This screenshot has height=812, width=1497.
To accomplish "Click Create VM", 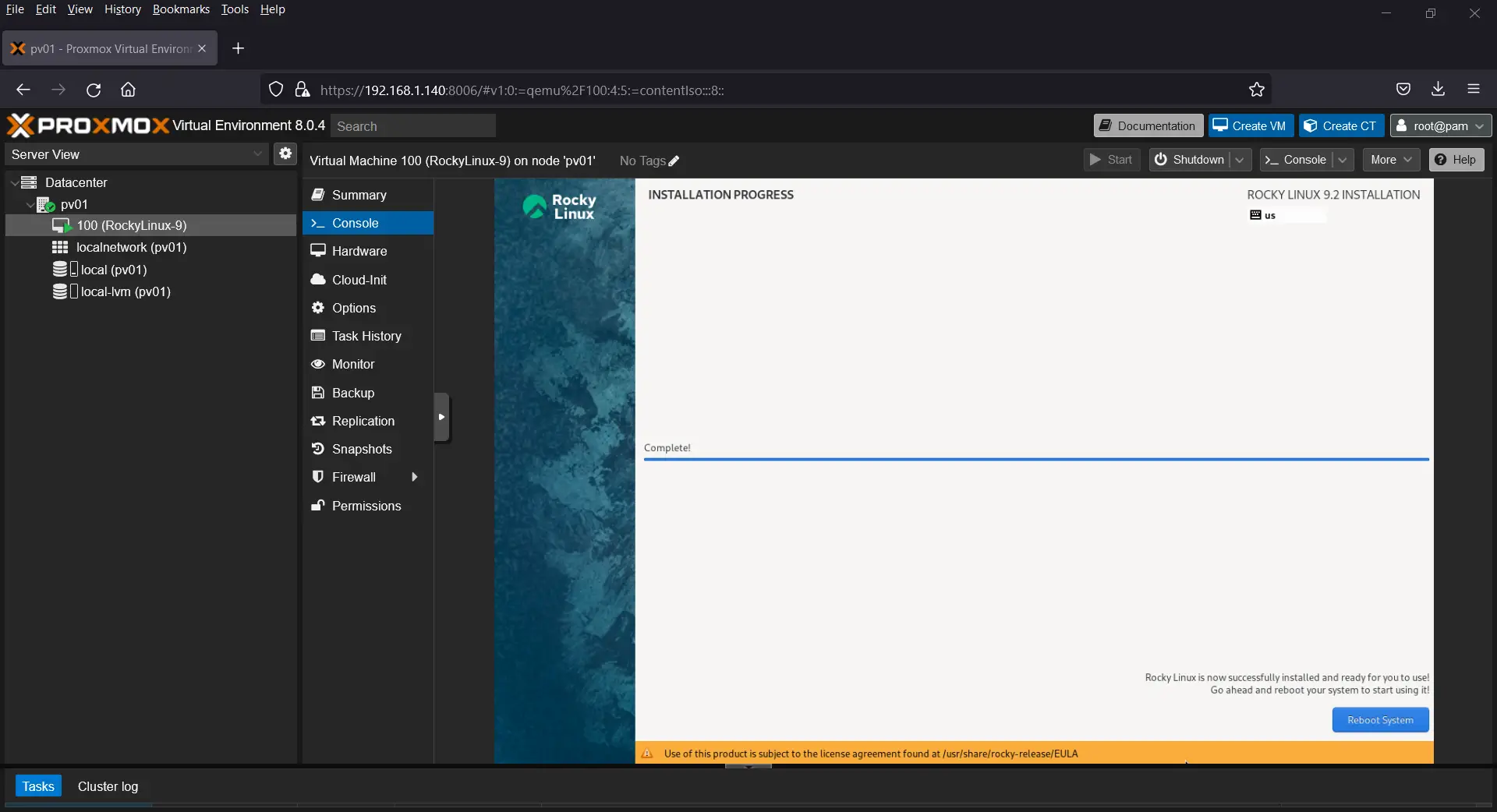I will click(x=1251, y=125).
